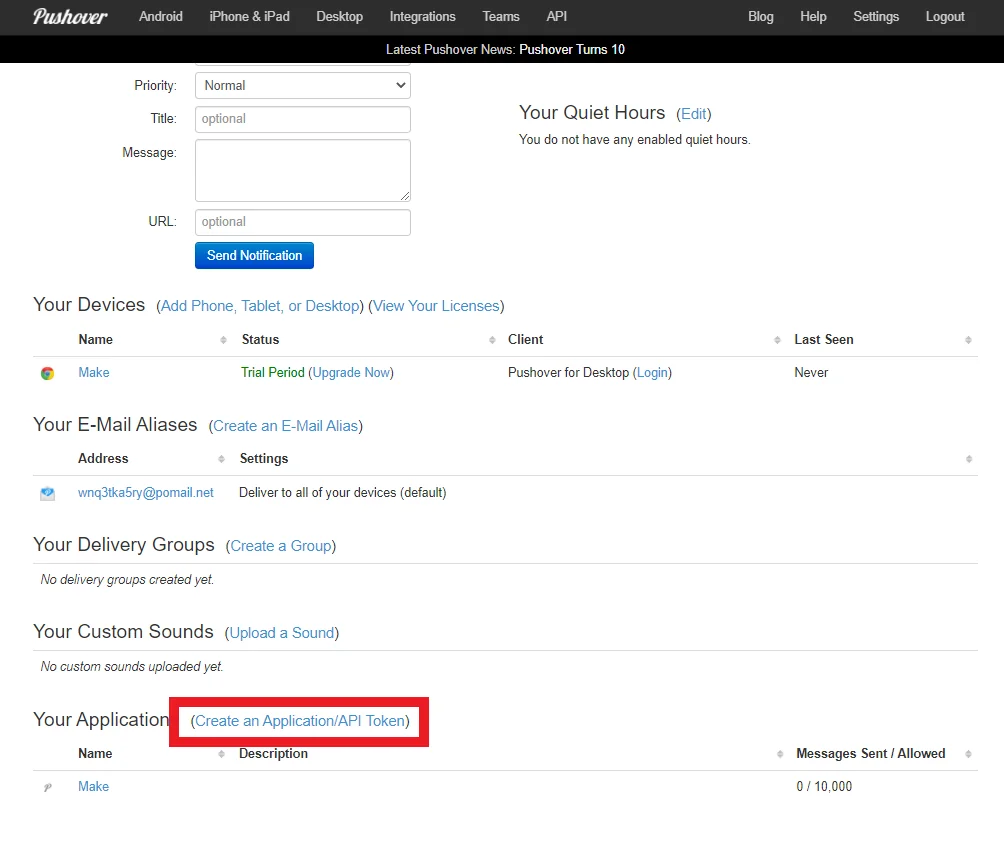Click the Last Seen column header
This screenshot has height=842, width=1004.
pyautogui.click(x=824, y=340)
